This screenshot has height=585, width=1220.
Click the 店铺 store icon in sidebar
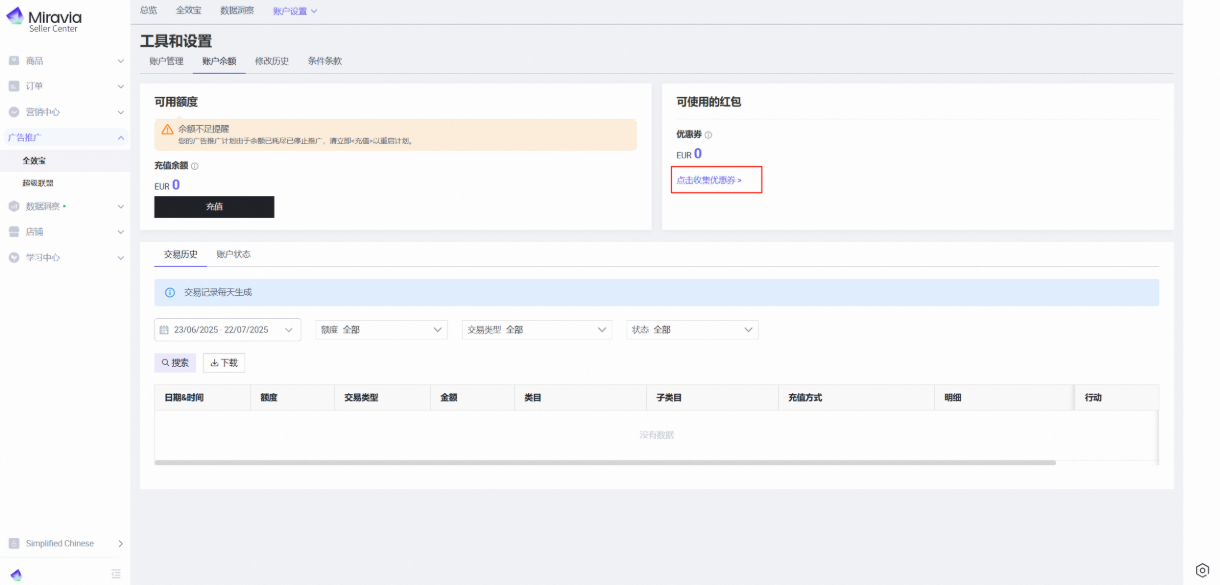[14, 232]
